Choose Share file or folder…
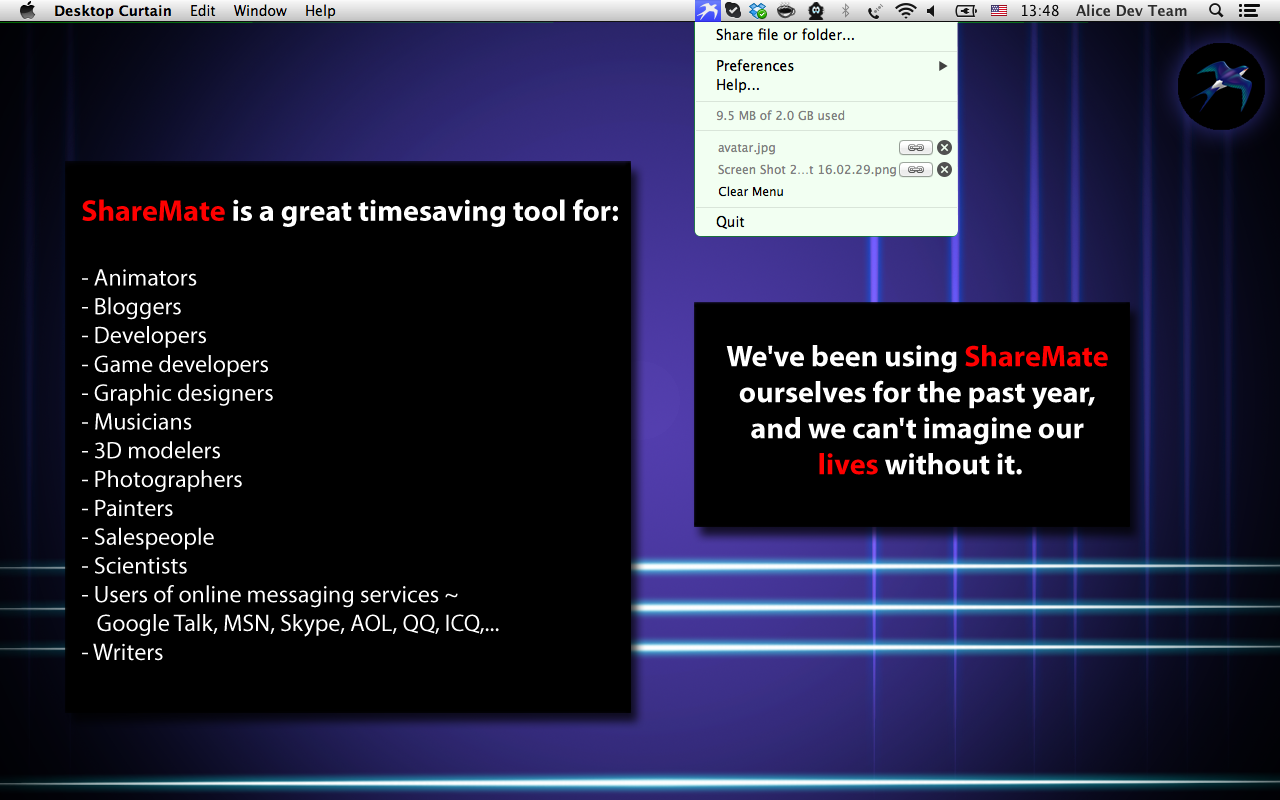 pos(785,35)
